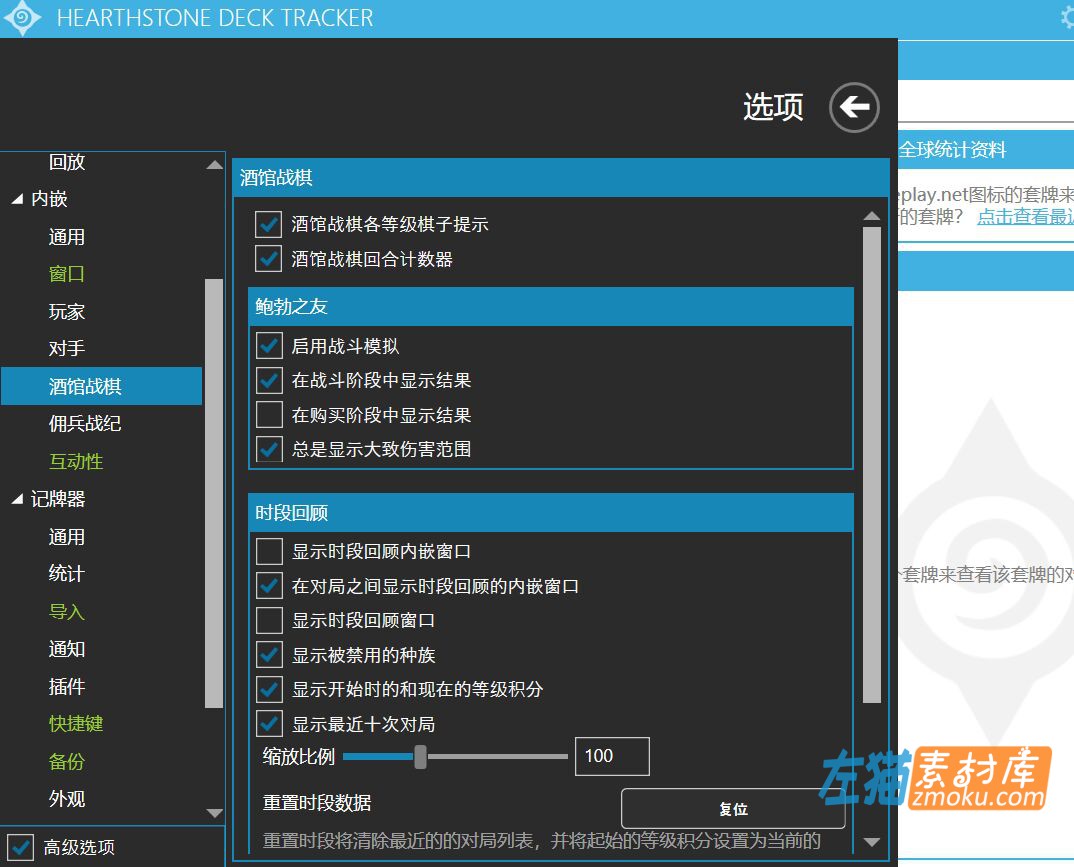Enable 在购买阶段中显示结果 option
Screen dimensions: 1074x867
(x=267, y=415)
